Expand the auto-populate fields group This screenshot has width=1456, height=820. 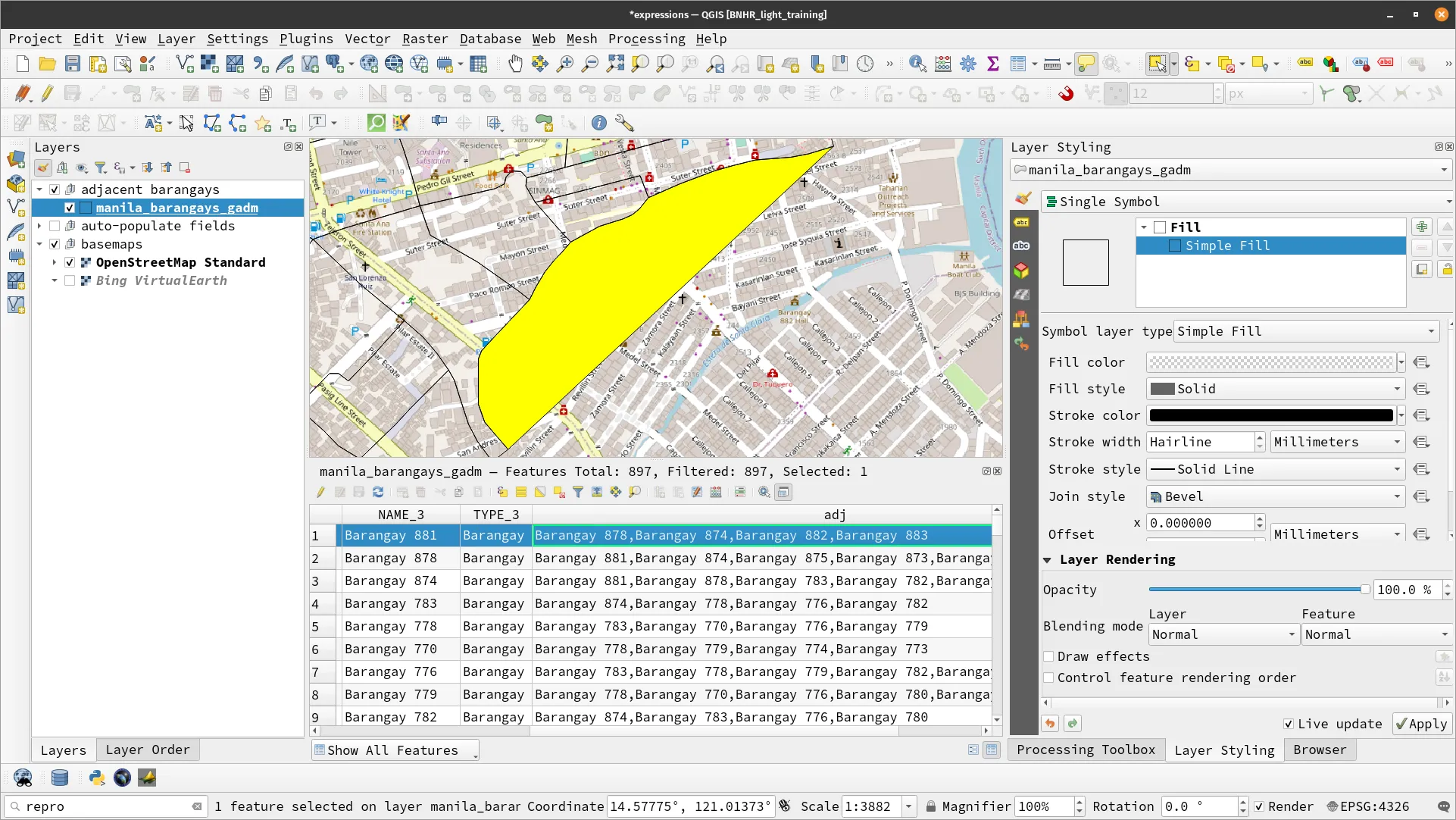[39, 226]
